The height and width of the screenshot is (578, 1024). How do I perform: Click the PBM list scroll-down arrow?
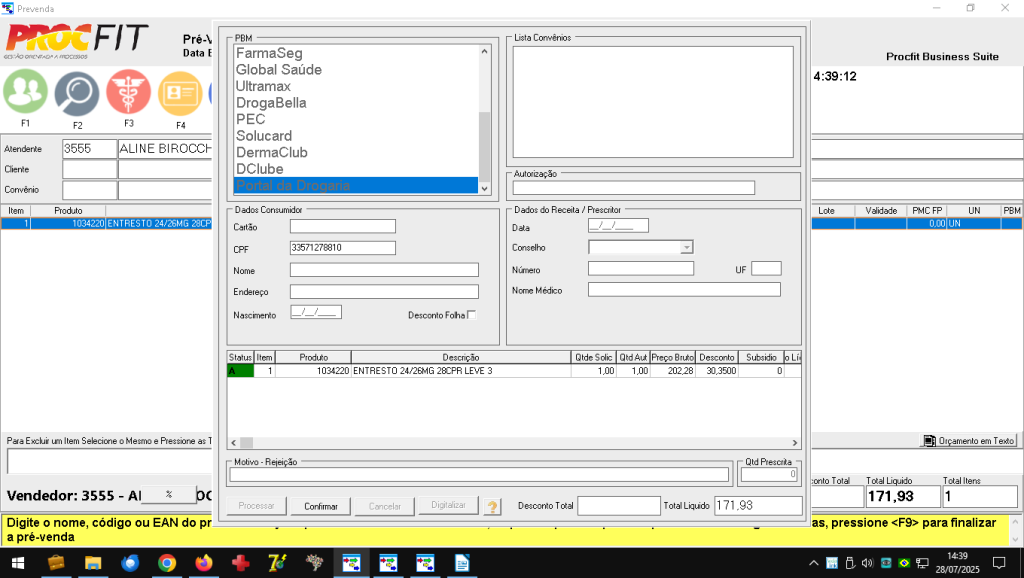[x=485, y=187]
